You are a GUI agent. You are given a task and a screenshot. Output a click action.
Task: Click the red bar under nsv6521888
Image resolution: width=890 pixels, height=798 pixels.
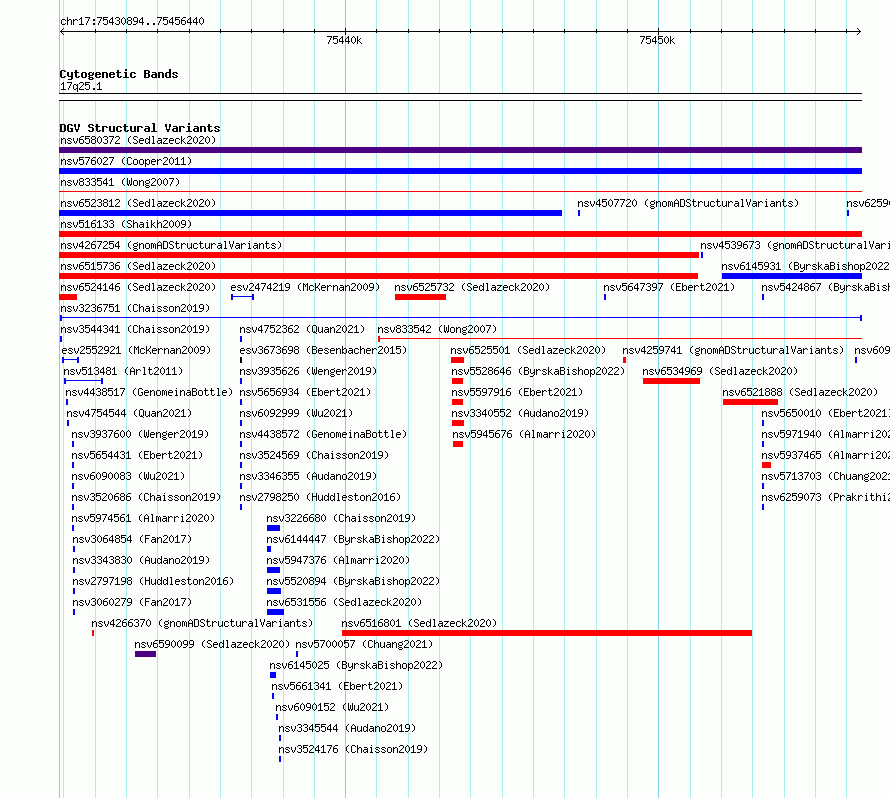tap(750, 402)
